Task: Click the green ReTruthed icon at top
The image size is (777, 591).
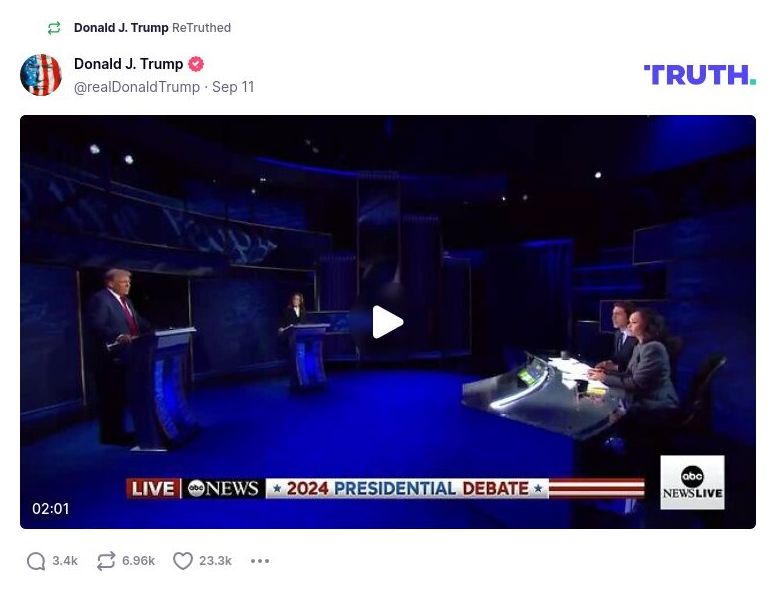Action: pos(54,28)
